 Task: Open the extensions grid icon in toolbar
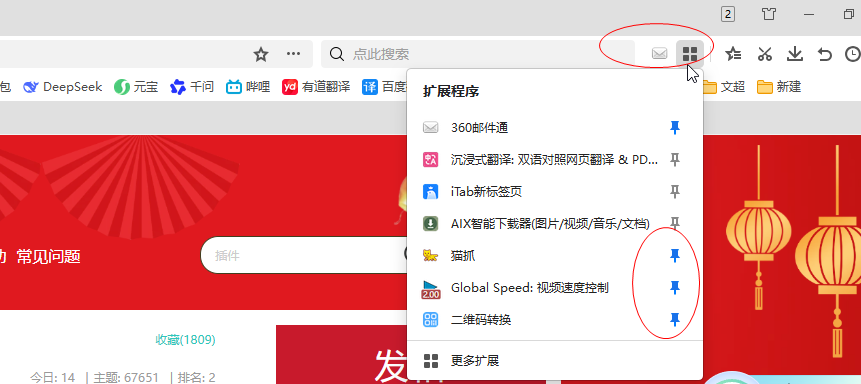pos(690,54)
